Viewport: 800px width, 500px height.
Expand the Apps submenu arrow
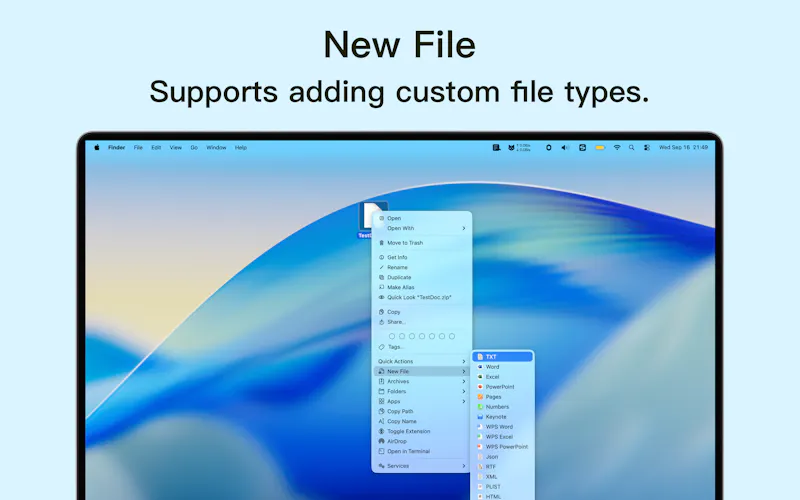coord(464,402)
